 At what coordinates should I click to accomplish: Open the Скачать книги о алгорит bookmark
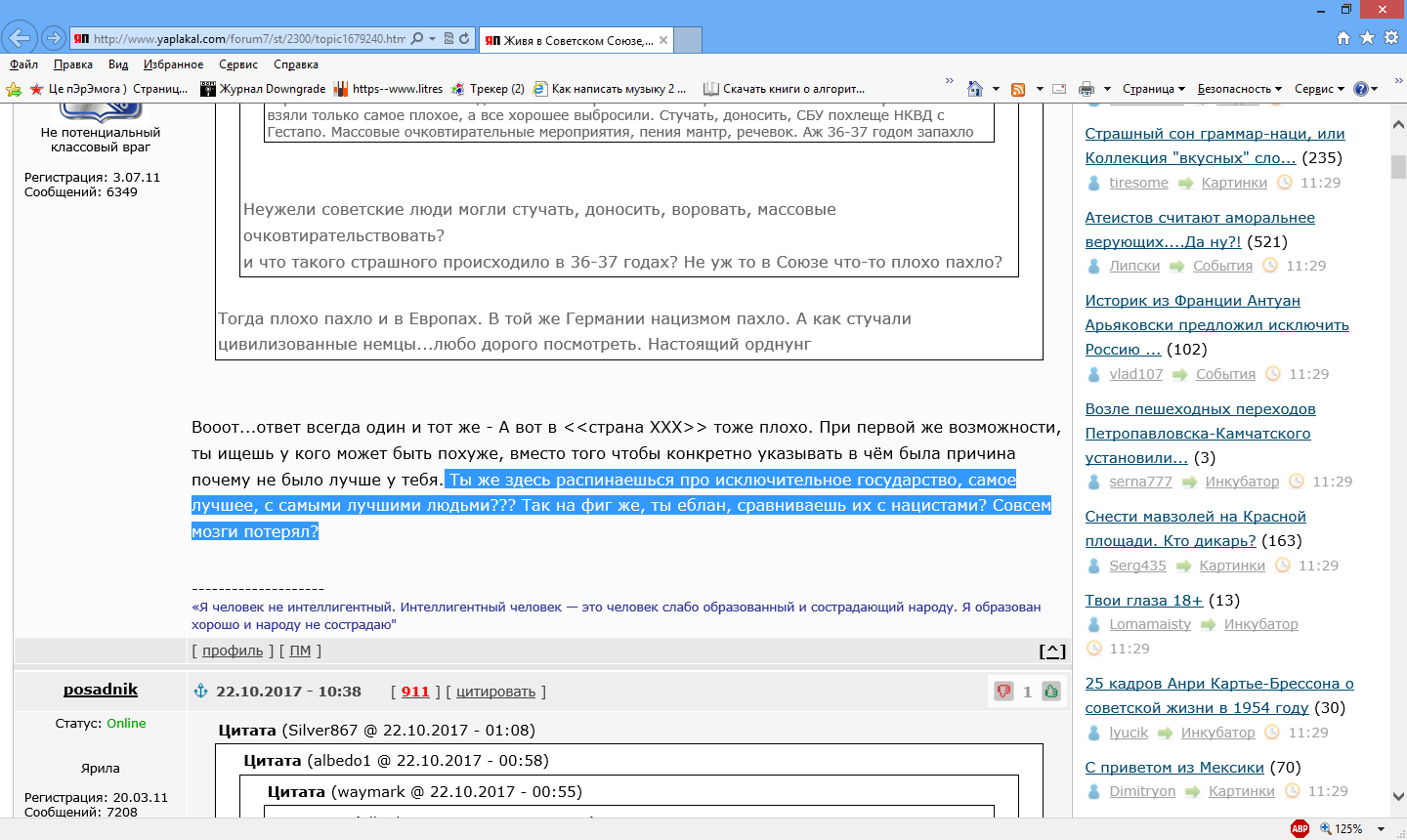[x=784, y=89]
